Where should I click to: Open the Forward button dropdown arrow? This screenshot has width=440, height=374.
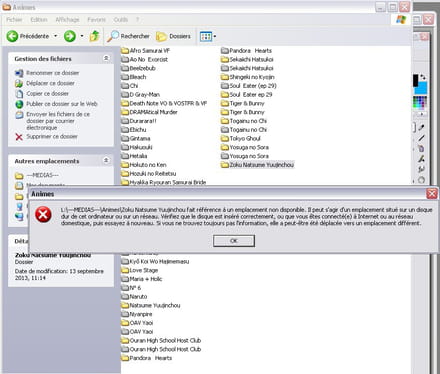(x=82, y=36)
